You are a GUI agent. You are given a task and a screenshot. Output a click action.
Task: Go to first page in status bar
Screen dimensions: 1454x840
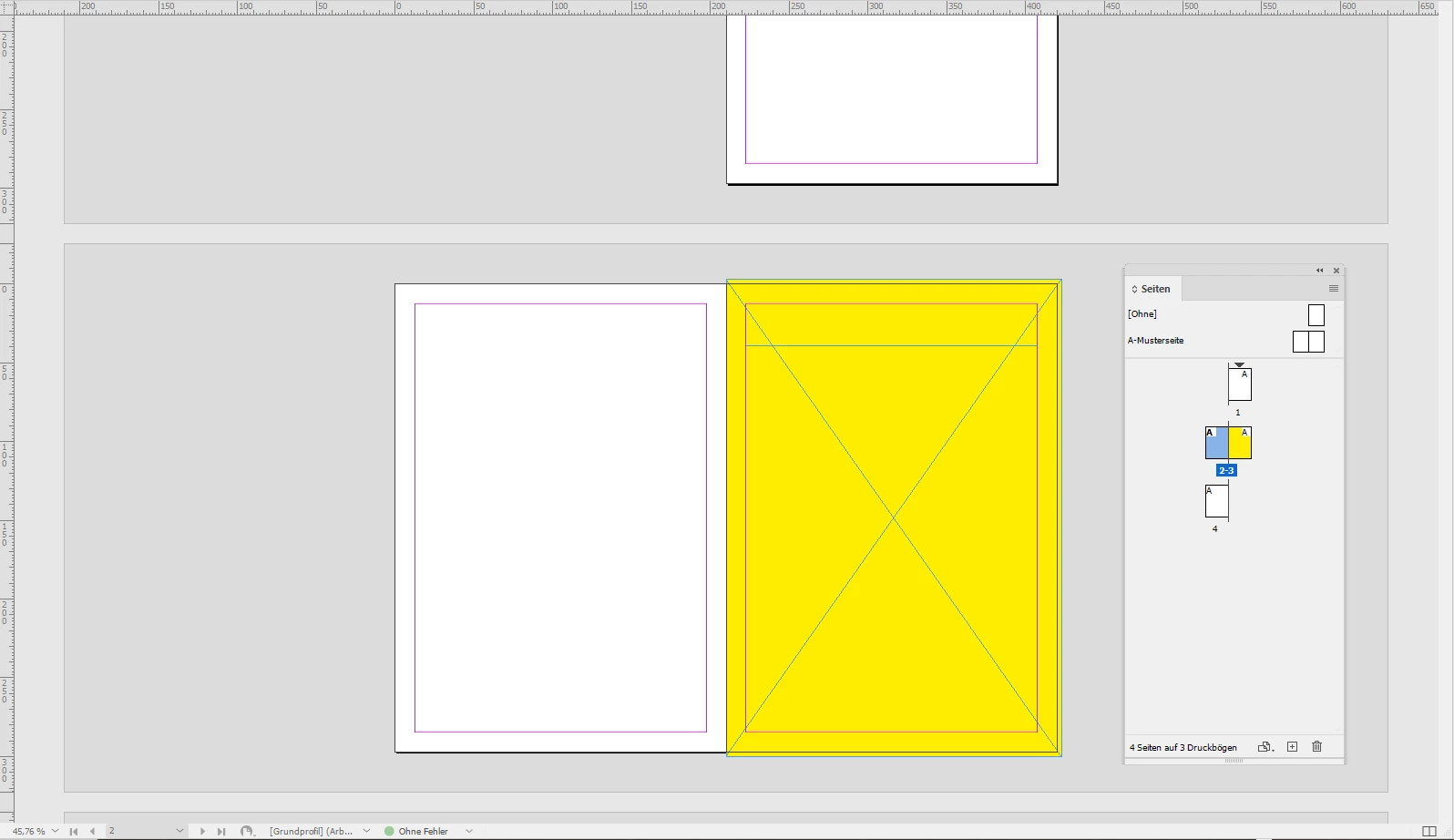coord(74,831)
